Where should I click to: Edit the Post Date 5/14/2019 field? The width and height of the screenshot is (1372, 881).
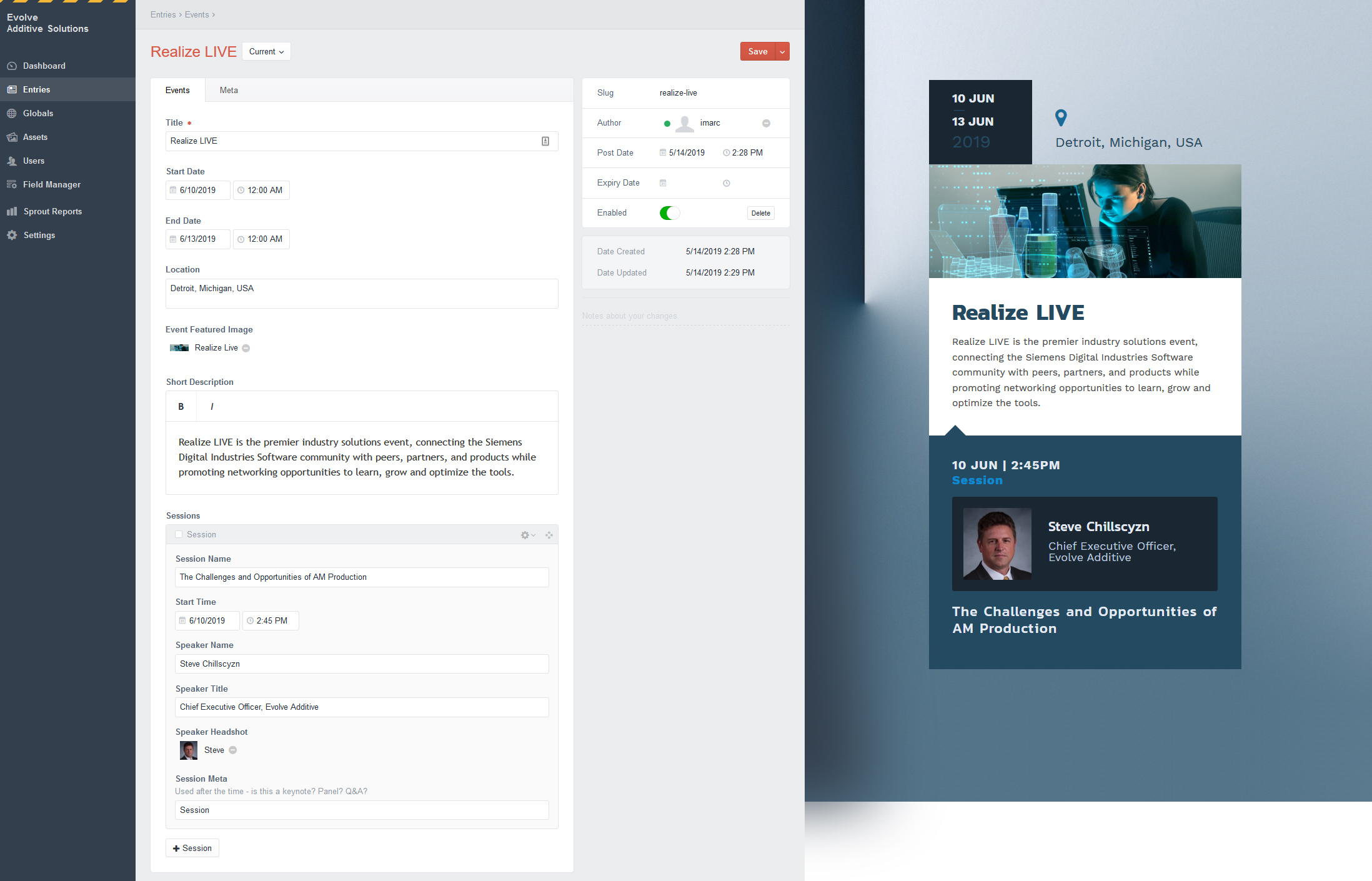[x=686, y=152]
